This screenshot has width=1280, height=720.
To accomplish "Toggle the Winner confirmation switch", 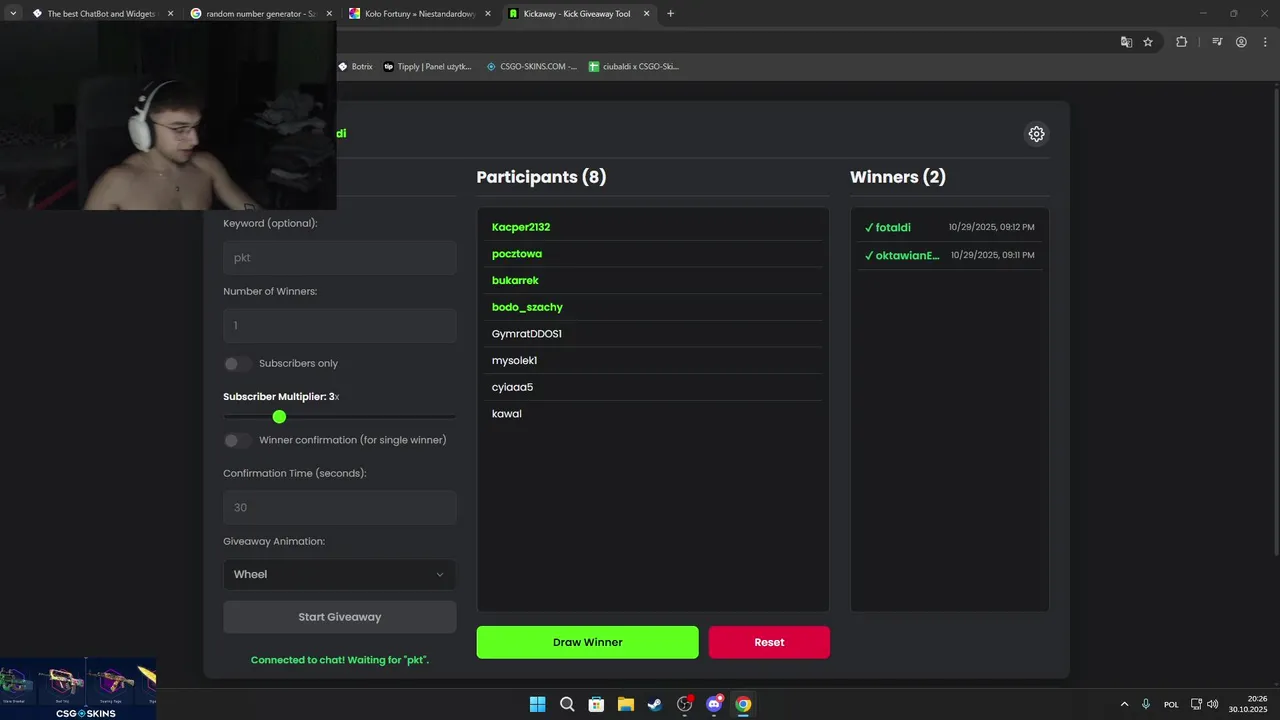I will pos(237,440).
